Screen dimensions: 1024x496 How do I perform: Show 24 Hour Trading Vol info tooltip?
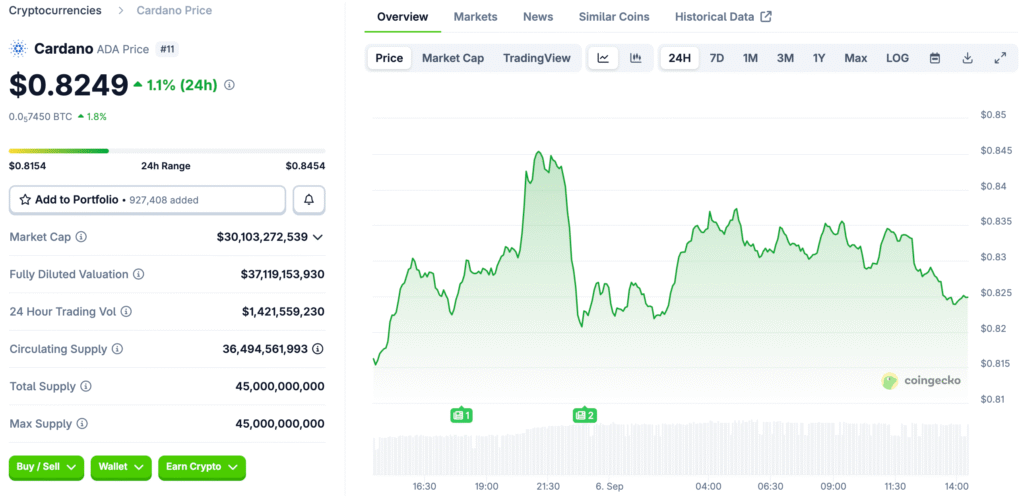click(x=126, y=311)
